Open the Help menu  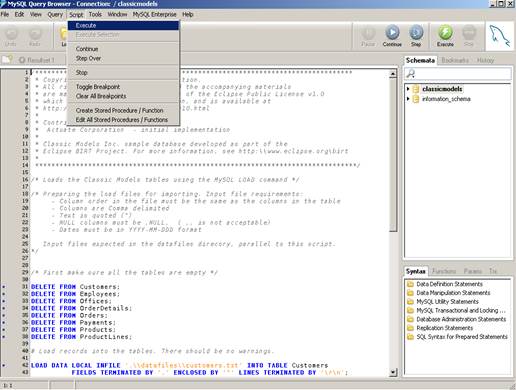tap(188, 14)
